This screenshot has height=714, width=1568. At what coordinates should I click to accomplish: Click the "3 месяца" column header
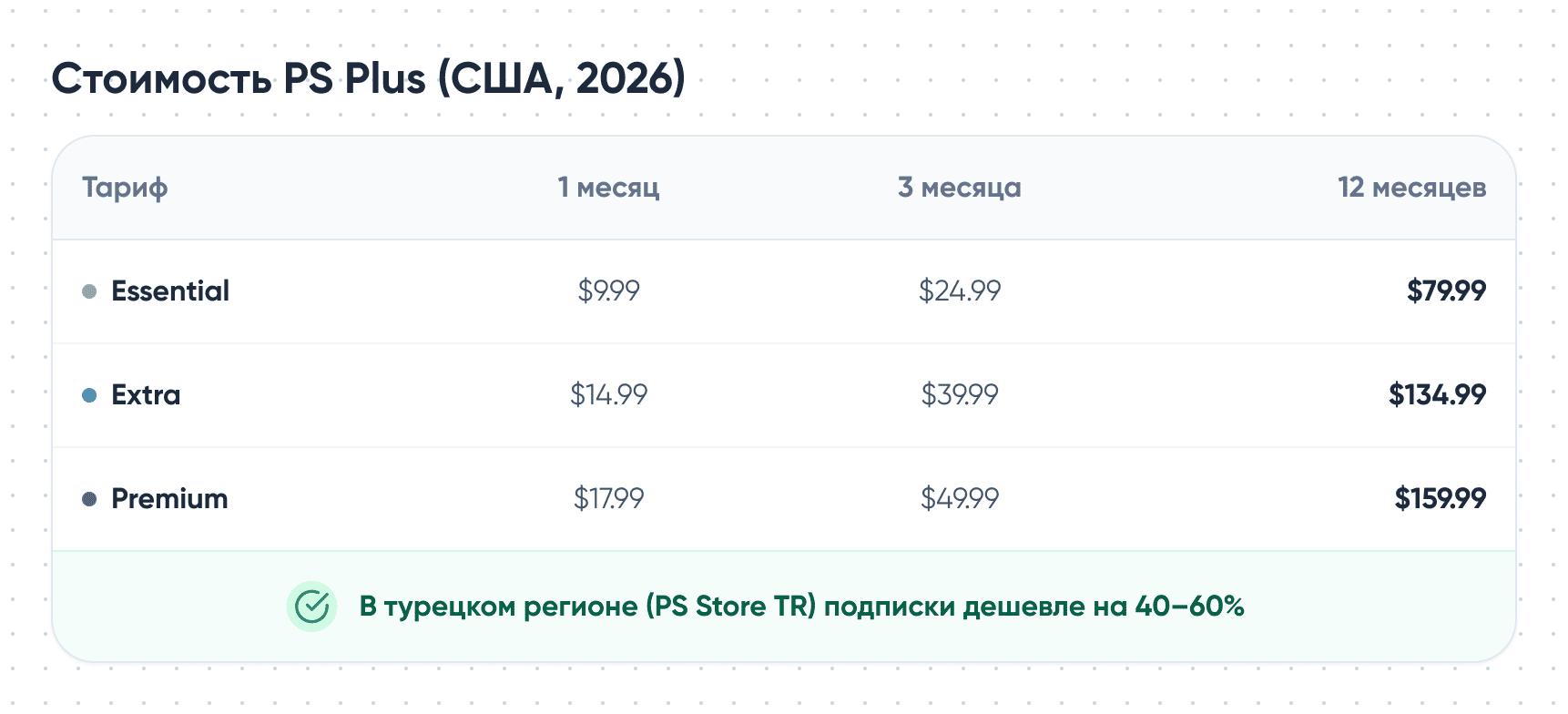click(959, 188)
